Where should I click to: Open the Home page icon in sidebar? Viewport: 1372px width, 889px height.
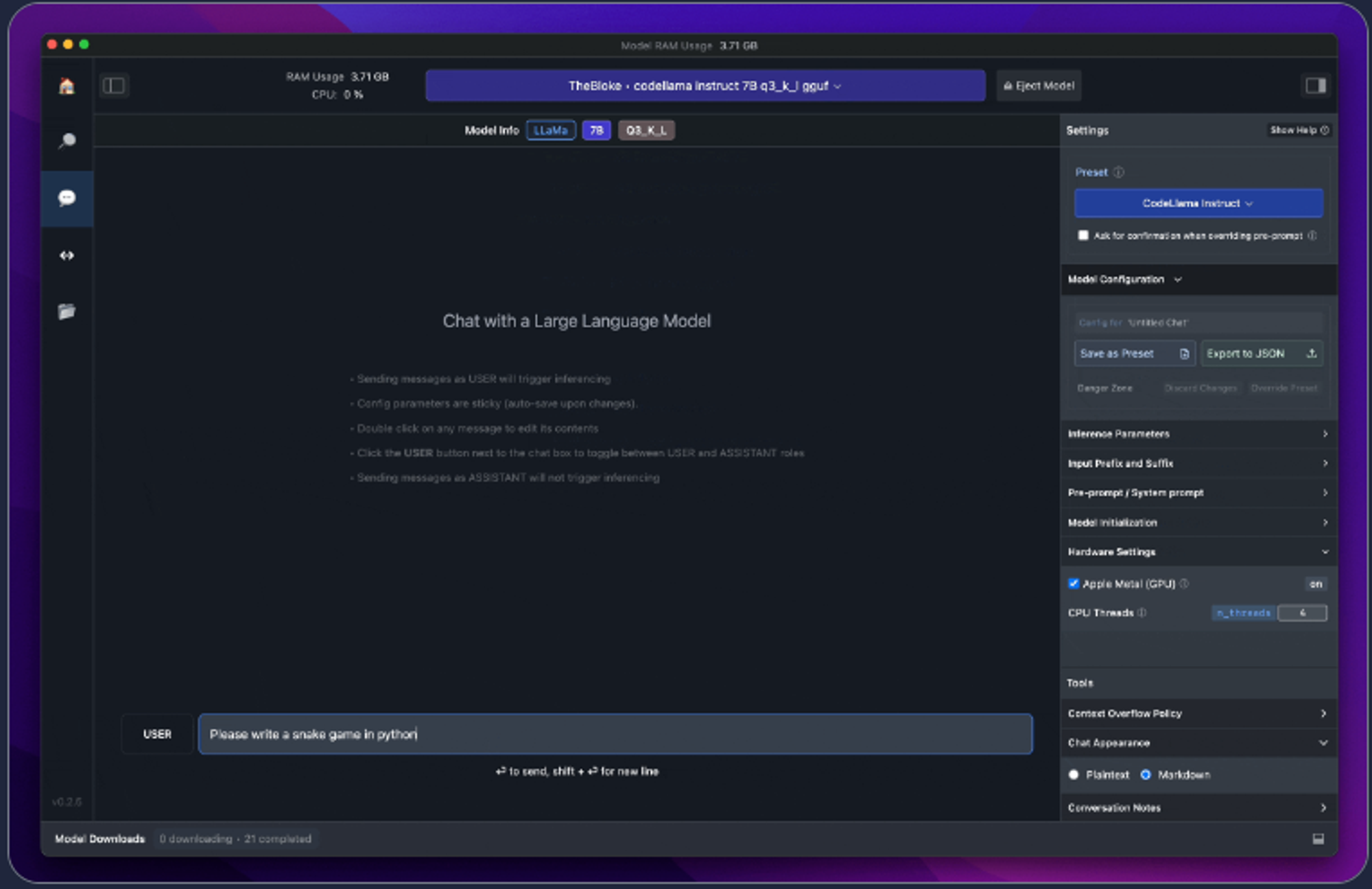coord(67,86)
